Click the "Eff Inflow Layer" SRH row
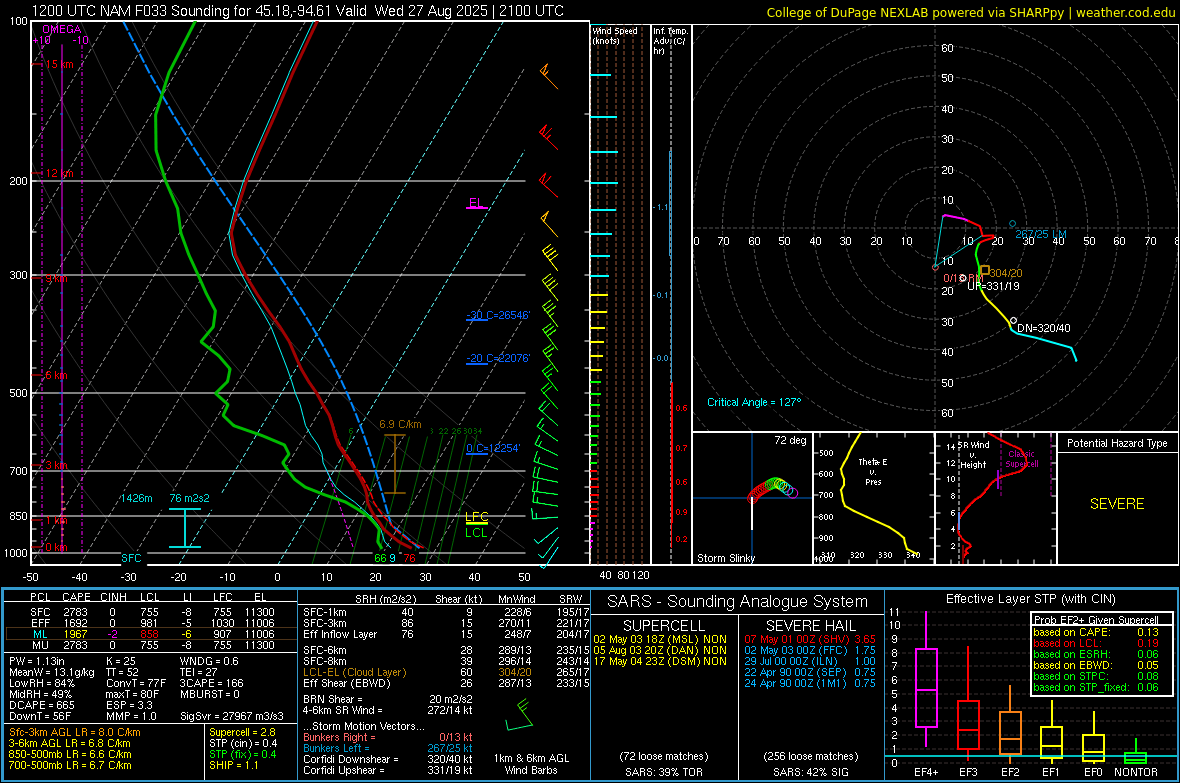The image size is (1180, 783). 444,635
